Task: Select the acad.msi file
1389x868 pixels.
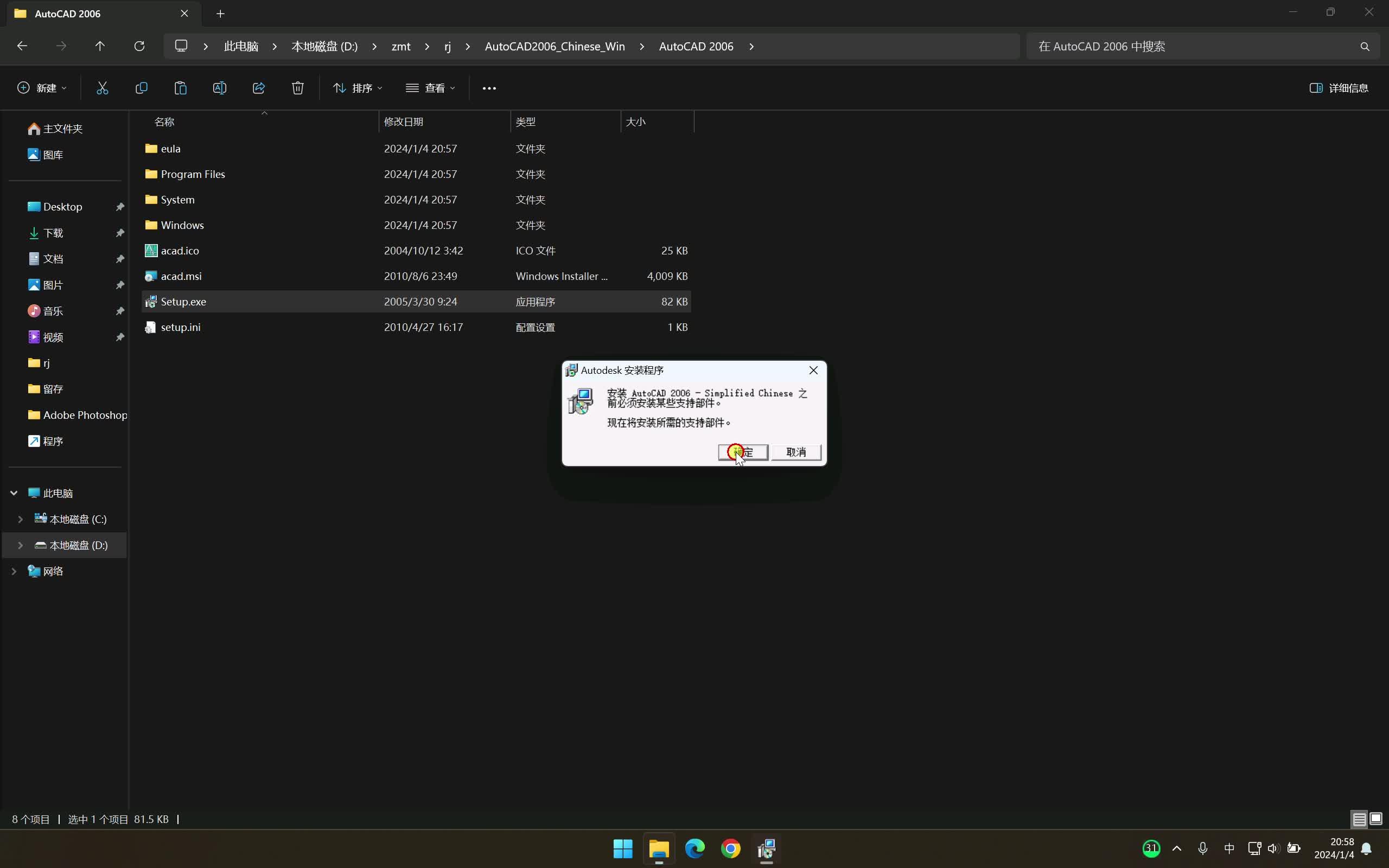Action: point(182,276)
